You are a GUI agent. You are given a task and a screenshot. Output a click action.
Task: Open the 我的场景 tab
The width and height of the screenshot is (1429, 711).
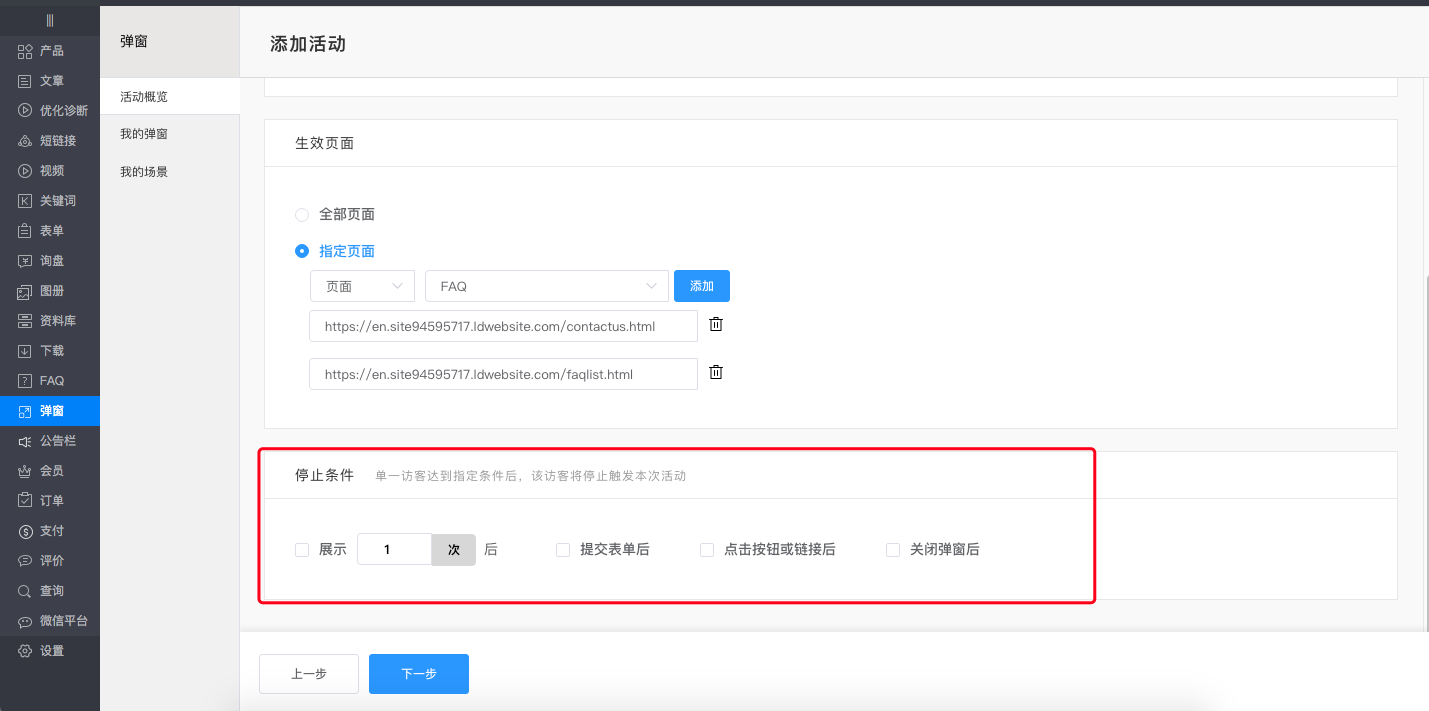pyautogui.click(x=144, y=170)
